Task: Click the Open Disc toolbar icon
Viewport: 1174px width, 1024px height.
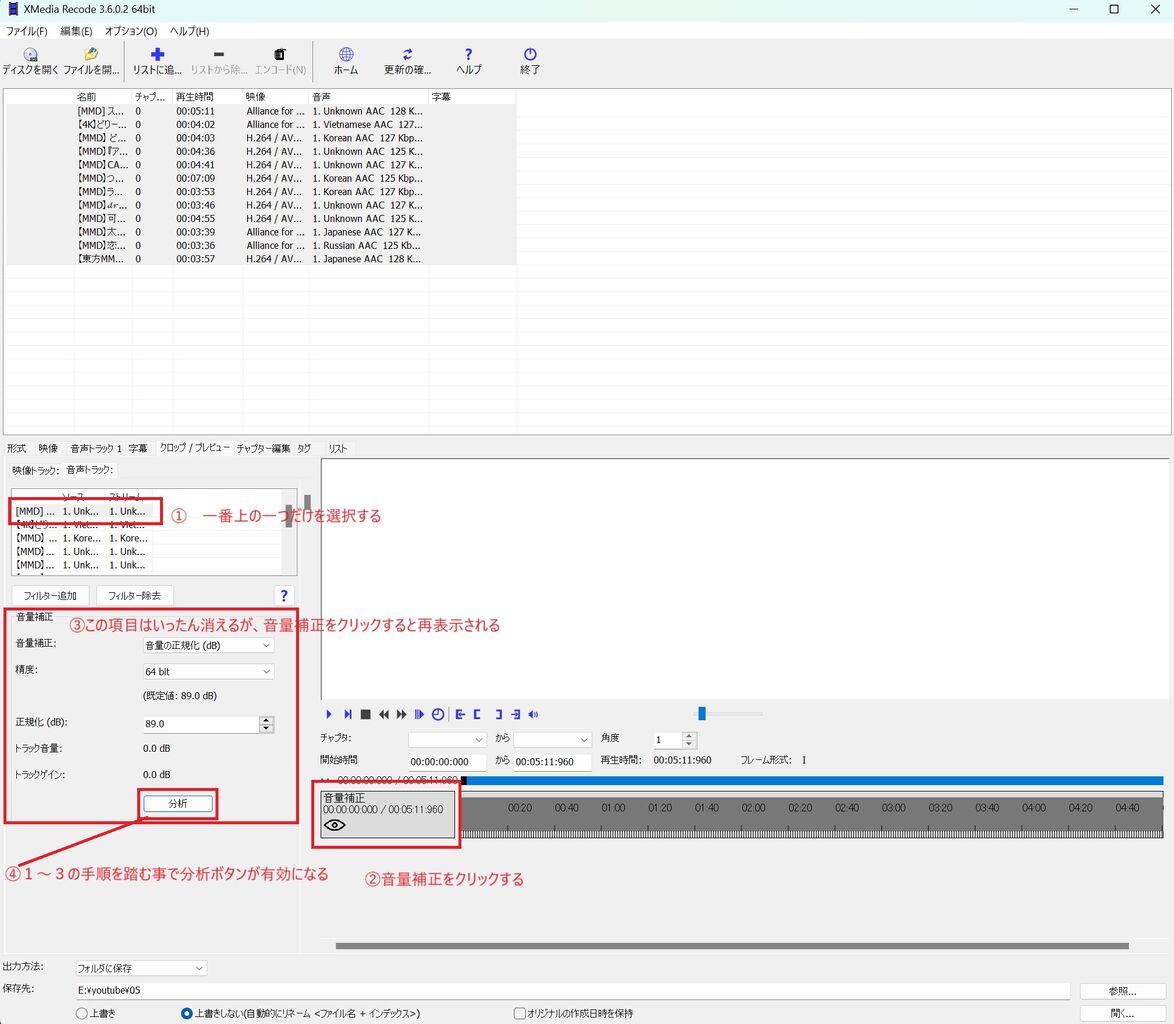Action: (30, 55)
